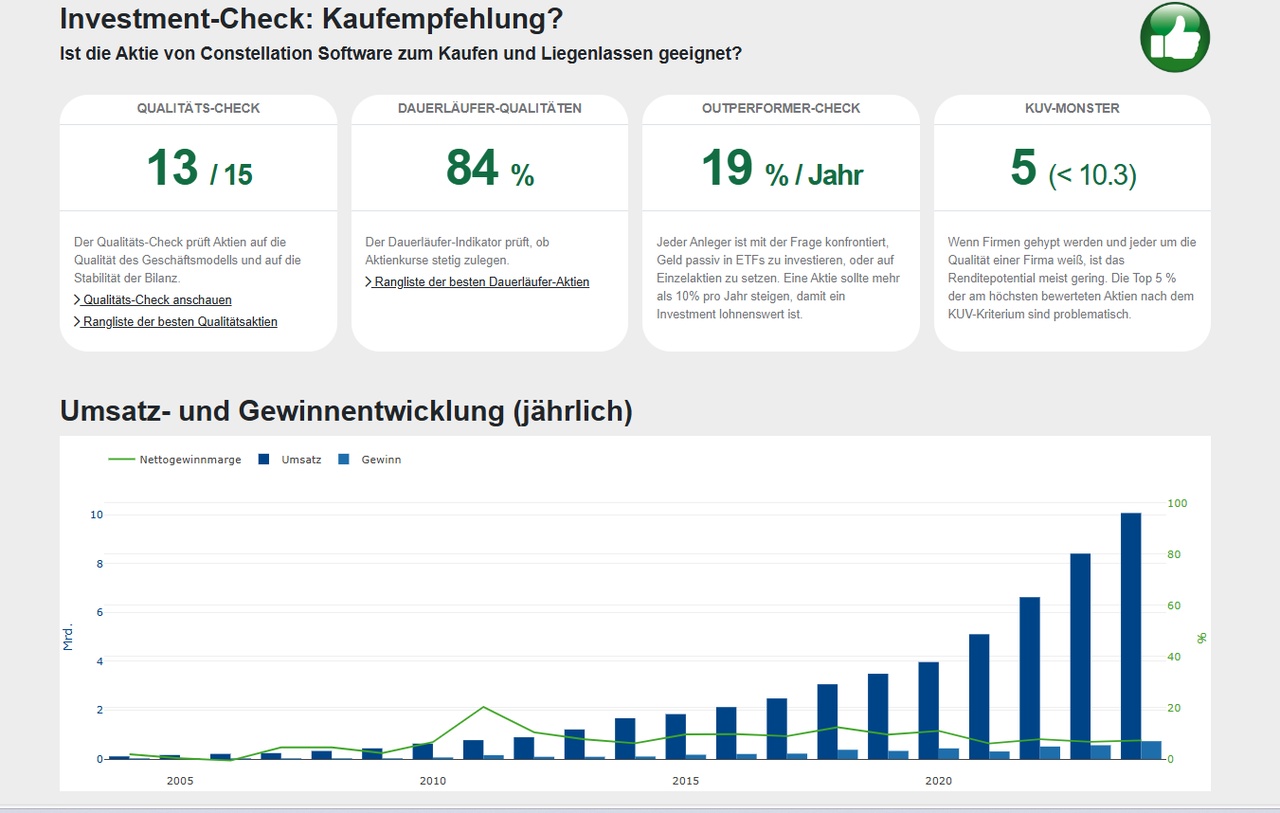Click the 19 % / Jahr Outperformer value
Image resolution: width=1280 pixels, height=813 pixels.
[x=781, y=167]
